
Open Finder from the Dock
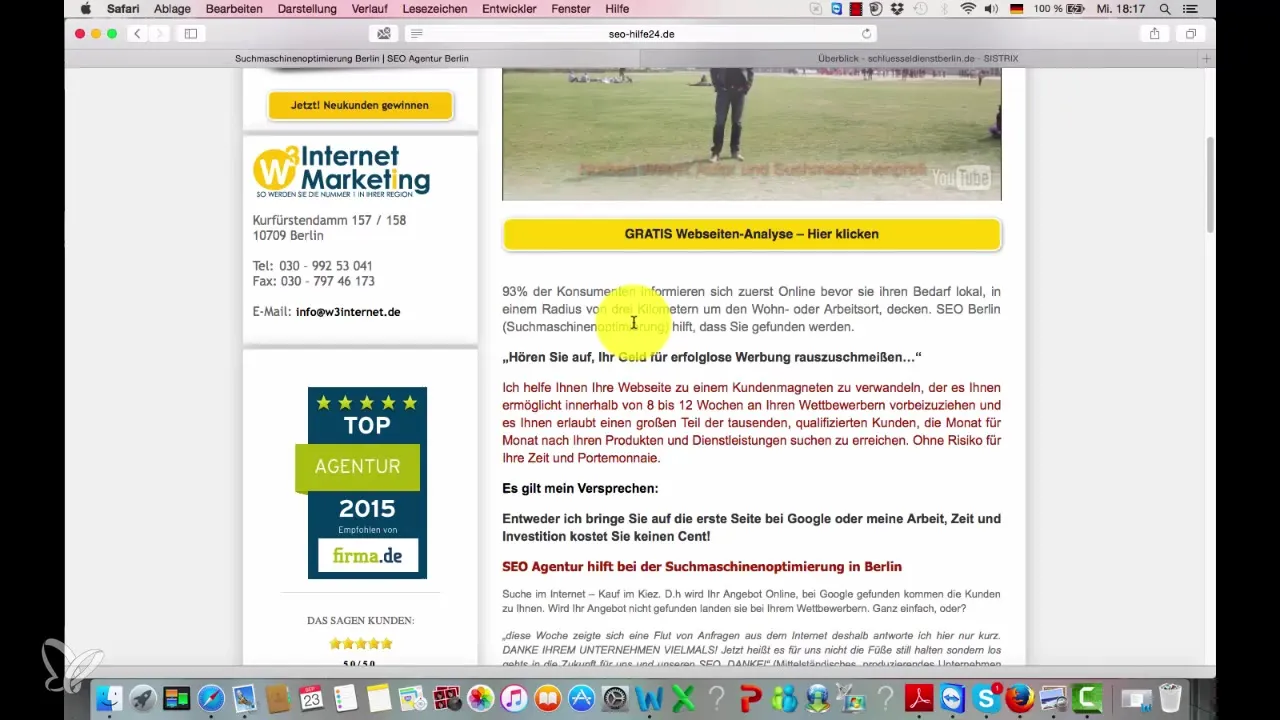pos(110,698)
